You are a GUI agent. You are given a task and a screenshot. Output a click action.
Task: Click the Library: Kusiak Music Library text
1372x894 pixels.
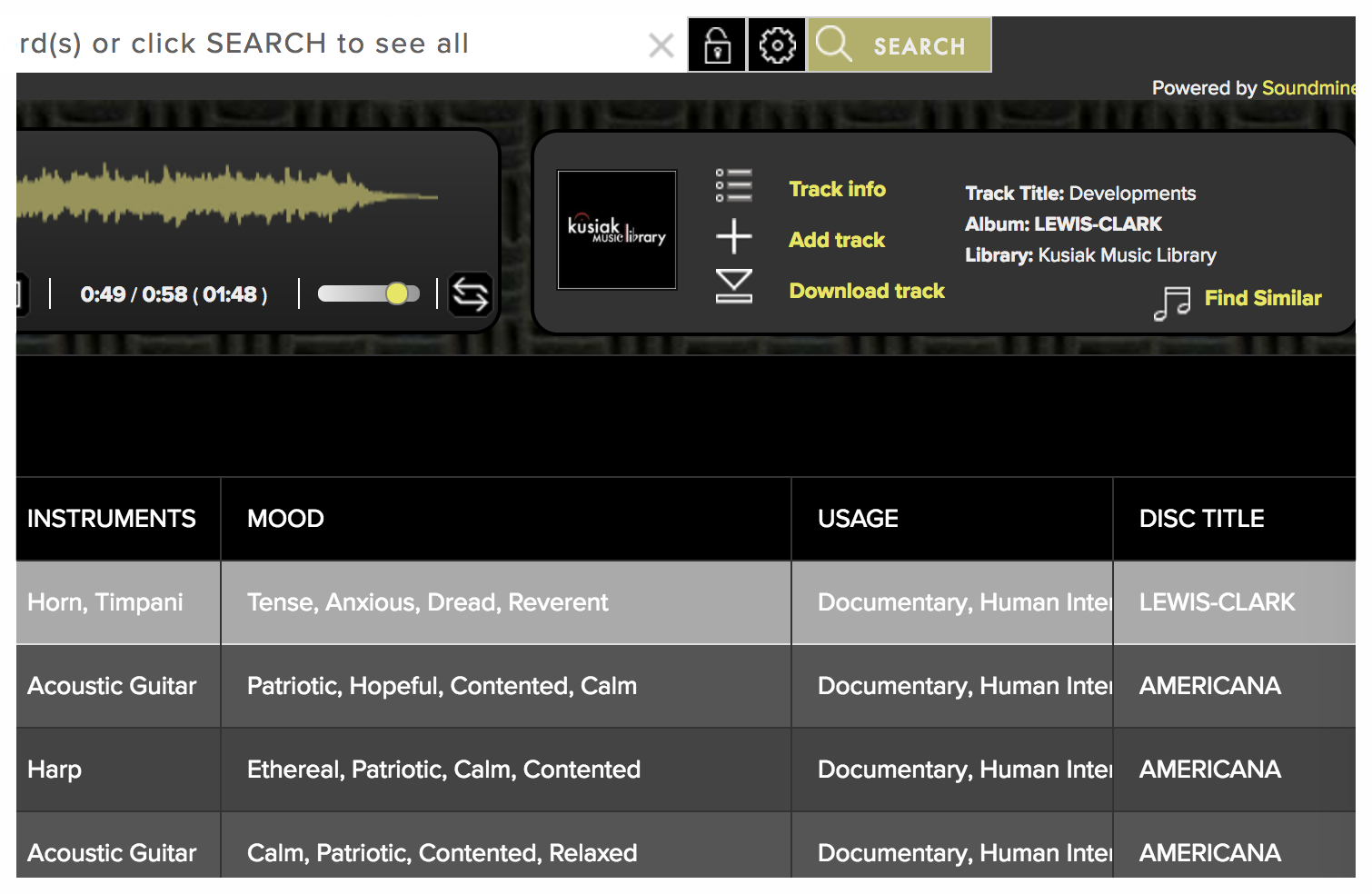(x=1090, y=255)
